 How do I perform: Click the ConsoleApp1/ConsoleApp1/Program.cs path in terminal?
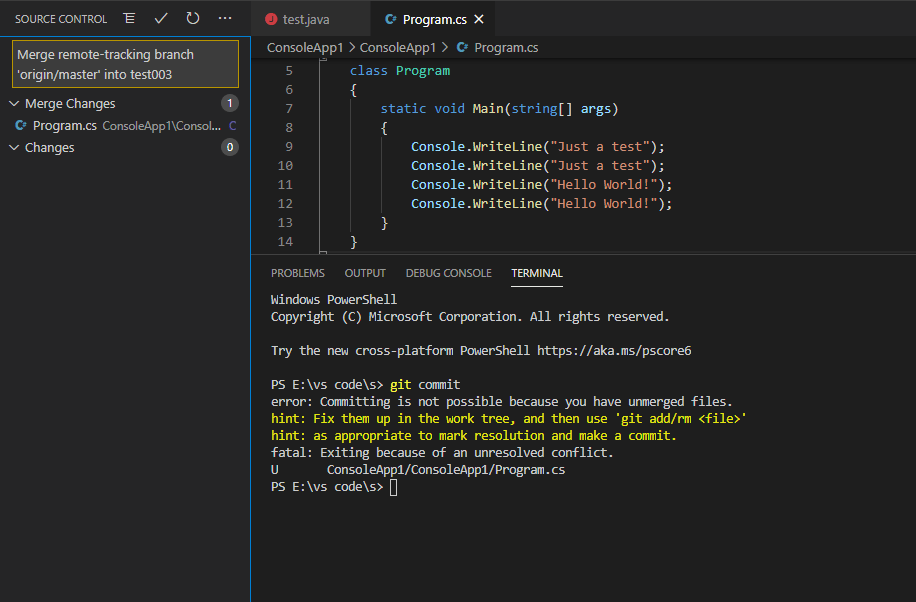pyautogui.click(x=446, y=469)
